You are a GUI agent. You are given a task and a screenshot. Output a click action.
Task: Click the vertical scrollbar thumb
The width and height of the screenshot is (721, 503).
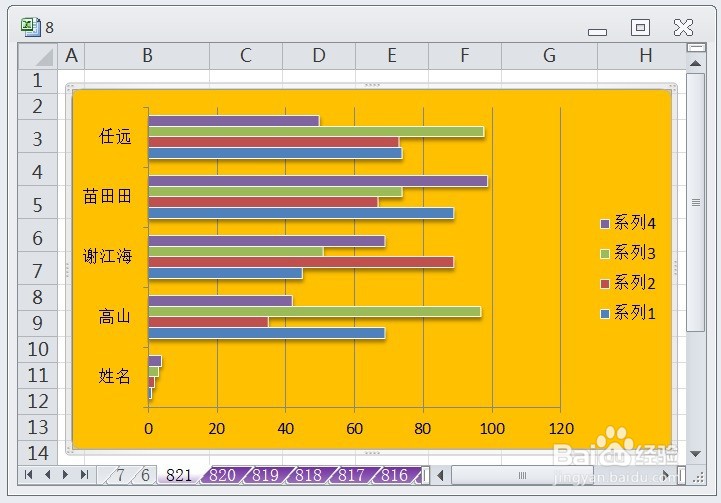click(x=696, y=202)
